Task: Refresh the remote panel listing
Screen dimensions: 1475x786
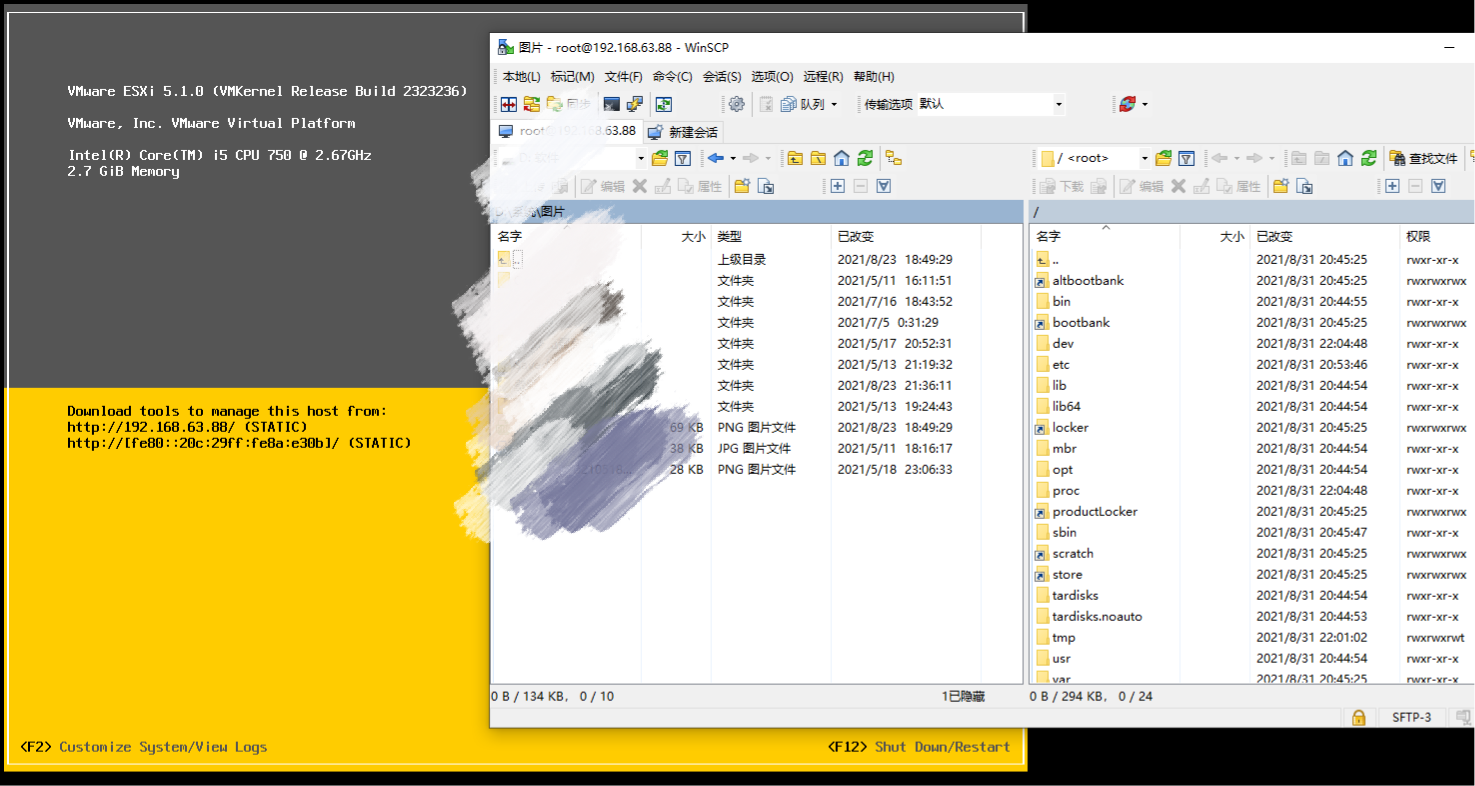Action: pyautogui.click(x=1369, y=158)
